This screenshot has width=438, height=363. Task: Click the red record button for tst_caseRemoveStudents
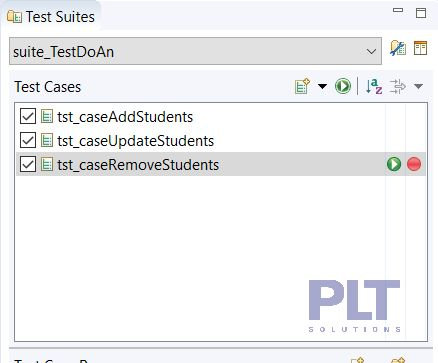pyautogui.click(x=414, y=164)
